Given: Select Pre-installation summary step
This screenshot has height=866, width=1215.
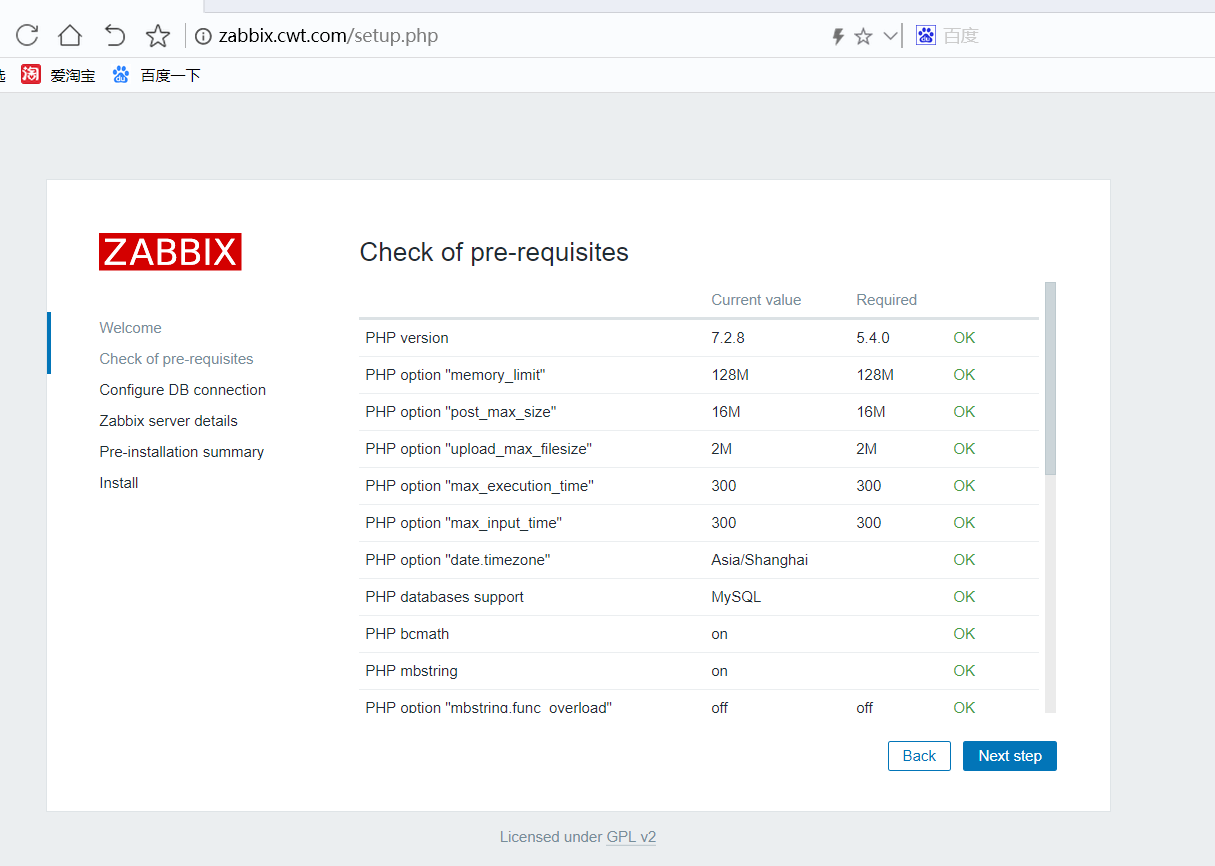Looking at the screenshot, I should 181,452.
